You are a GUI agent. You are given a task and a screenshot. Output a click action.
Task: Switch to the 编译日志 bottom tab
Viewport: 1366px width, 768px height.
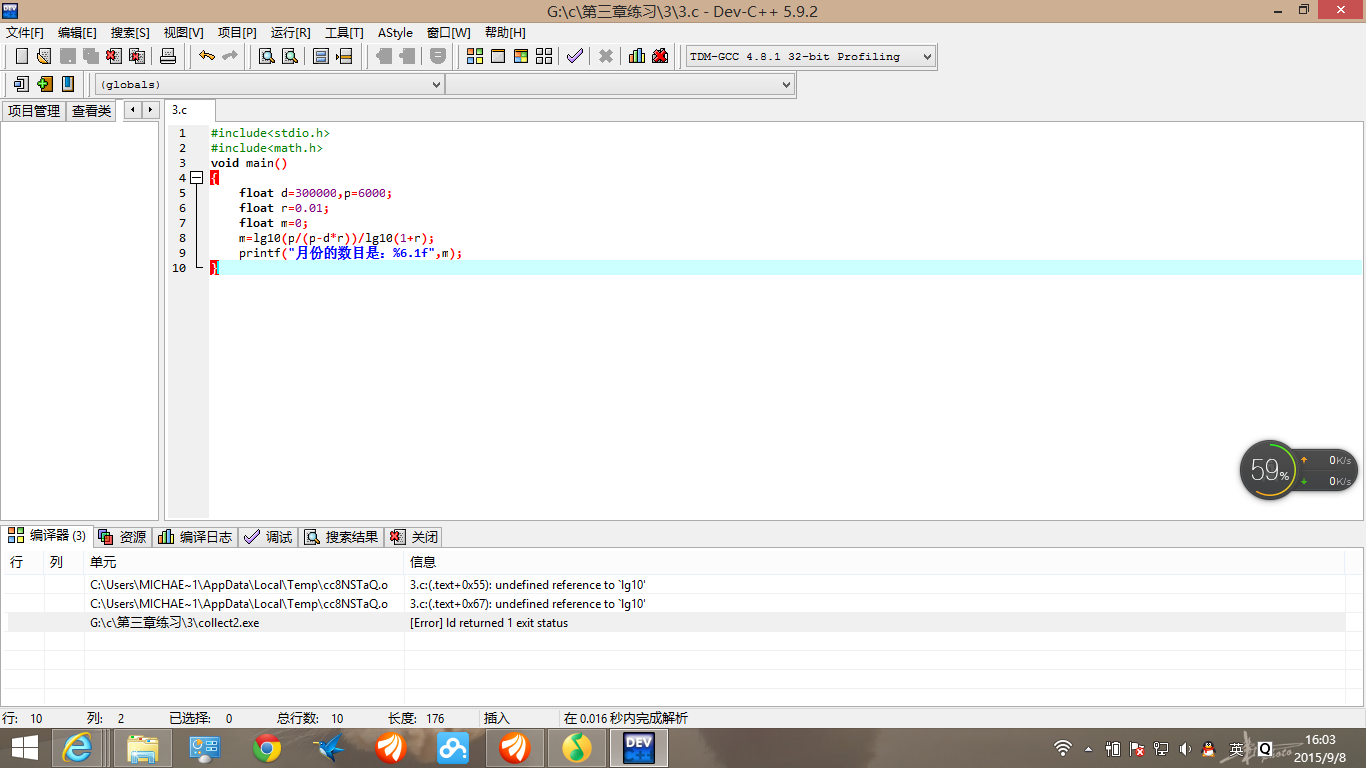[195, 537]
